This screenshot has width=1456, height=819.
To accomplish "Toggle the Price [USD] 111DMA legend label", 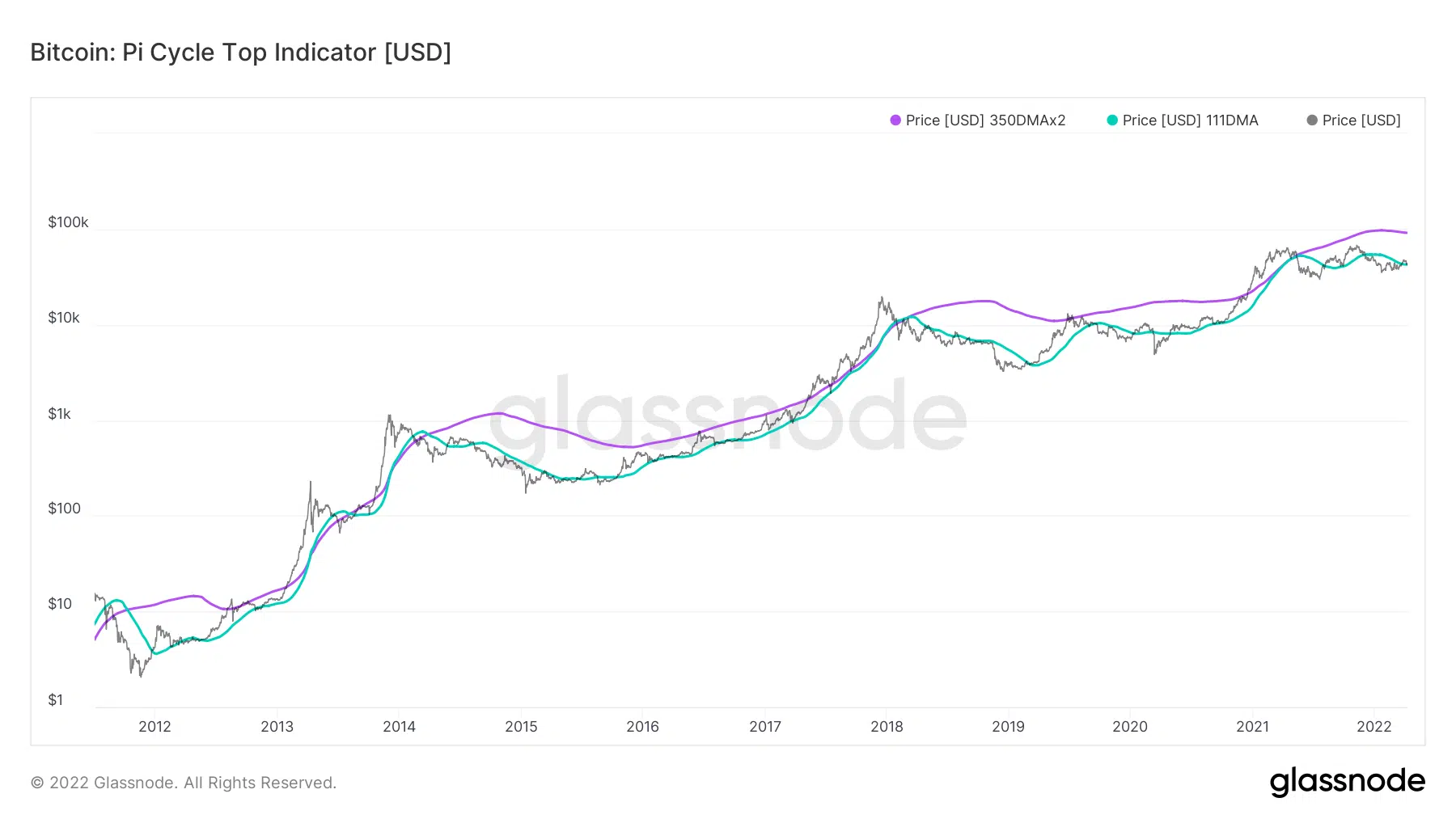I will (x=1190, y=120).
